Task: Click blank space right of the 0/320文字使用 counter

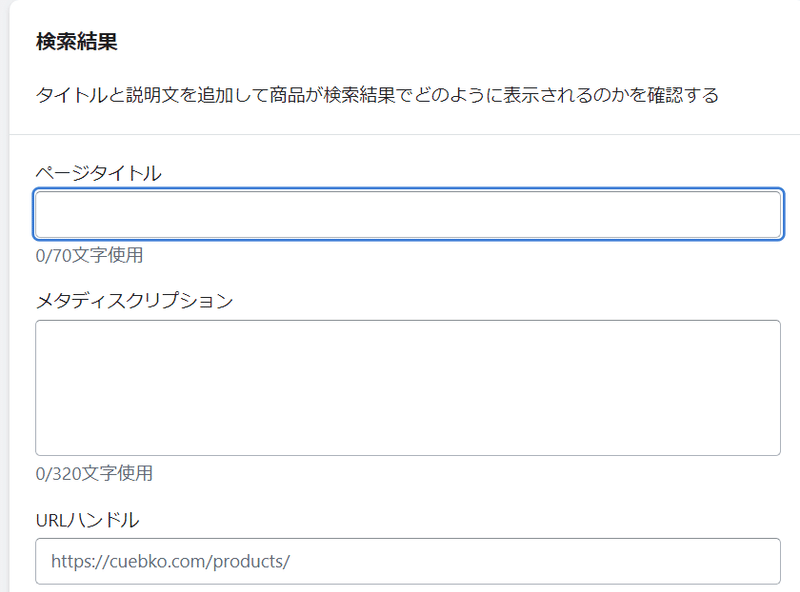Action: tap(450, 473)
